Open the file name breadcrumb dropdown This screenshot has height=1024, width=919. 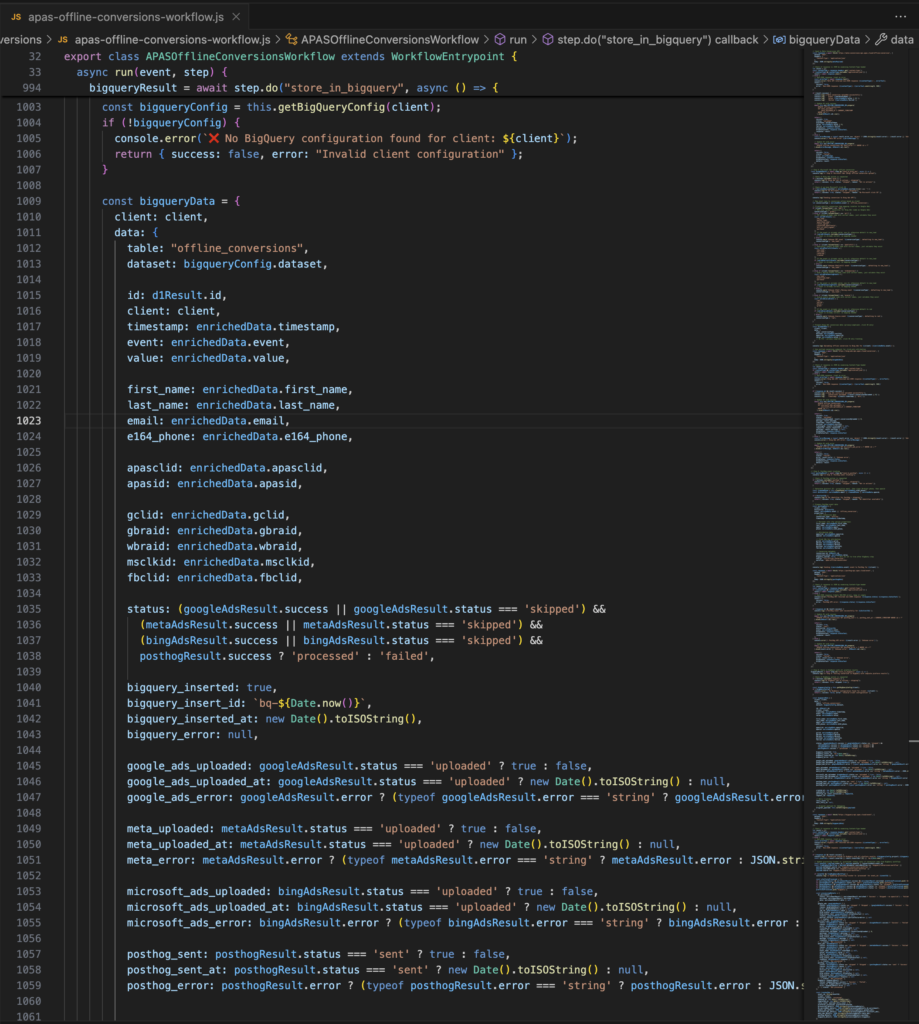click(x=172, y=39)
